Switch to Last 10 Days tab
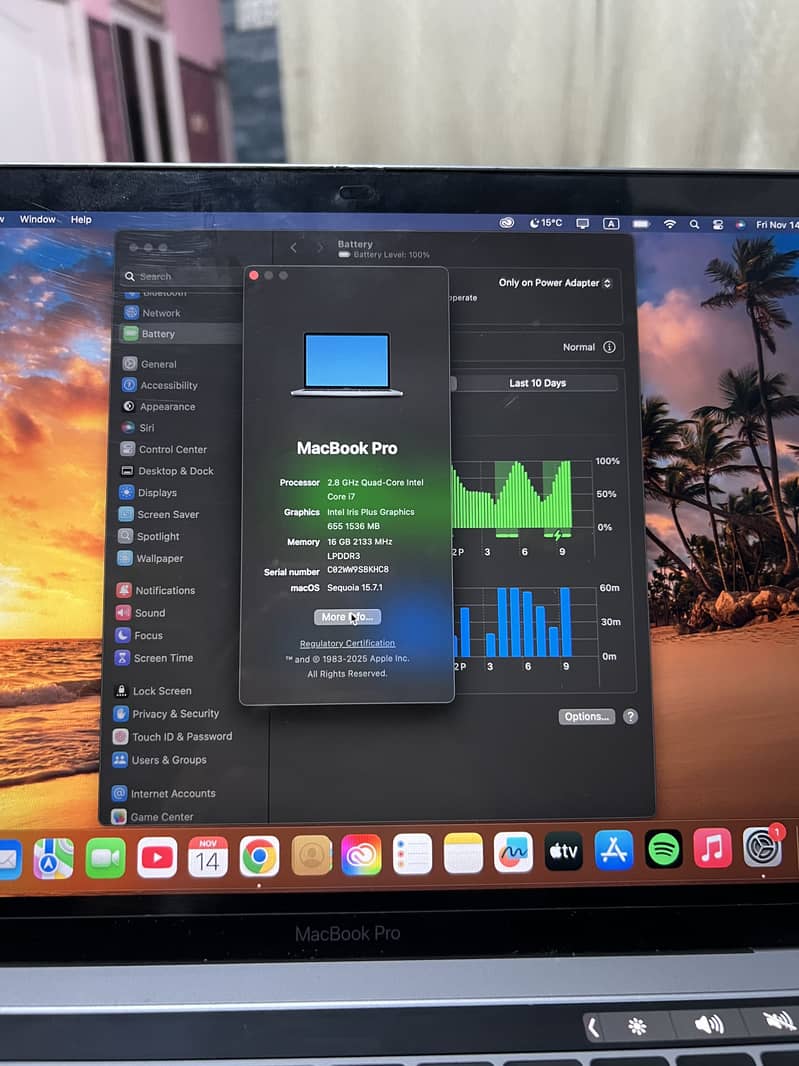The image size is (799, 1066). pos(537,383)
